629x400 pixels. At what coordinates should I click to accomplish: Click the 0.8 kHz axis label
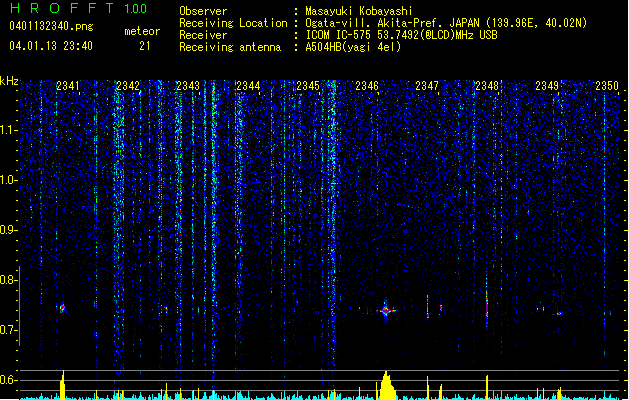(x=9, y=280)
